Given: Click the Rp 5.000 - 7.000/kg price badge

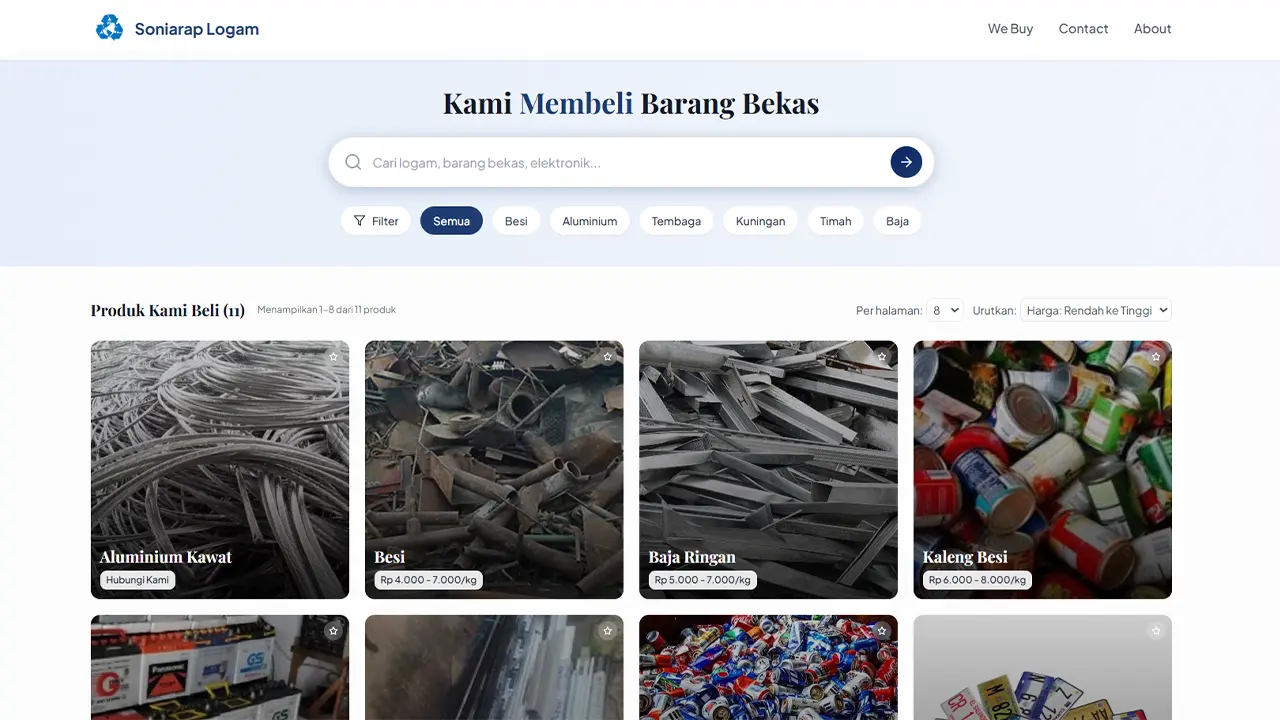Looking at the screenshot, I should point(703,580).
